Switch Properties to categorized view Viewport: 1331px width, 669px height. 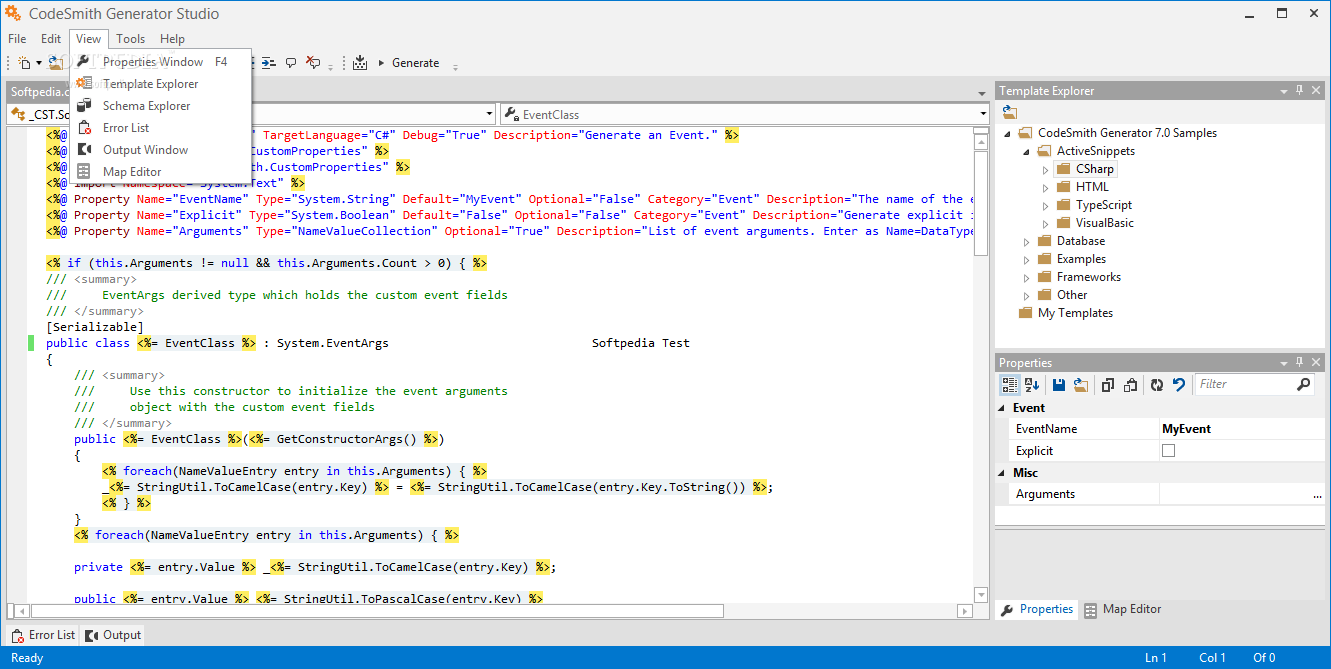point(1010,384)
